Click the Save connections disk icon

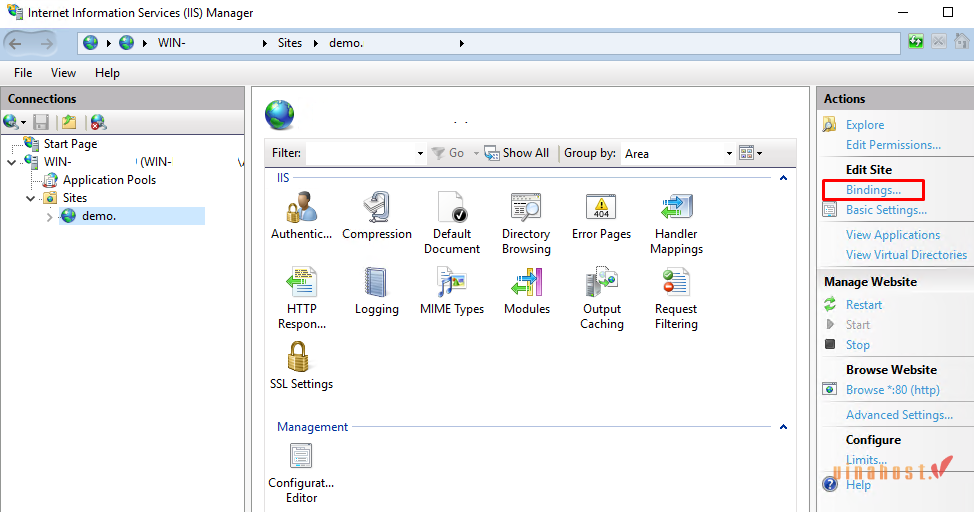[41, 122]
